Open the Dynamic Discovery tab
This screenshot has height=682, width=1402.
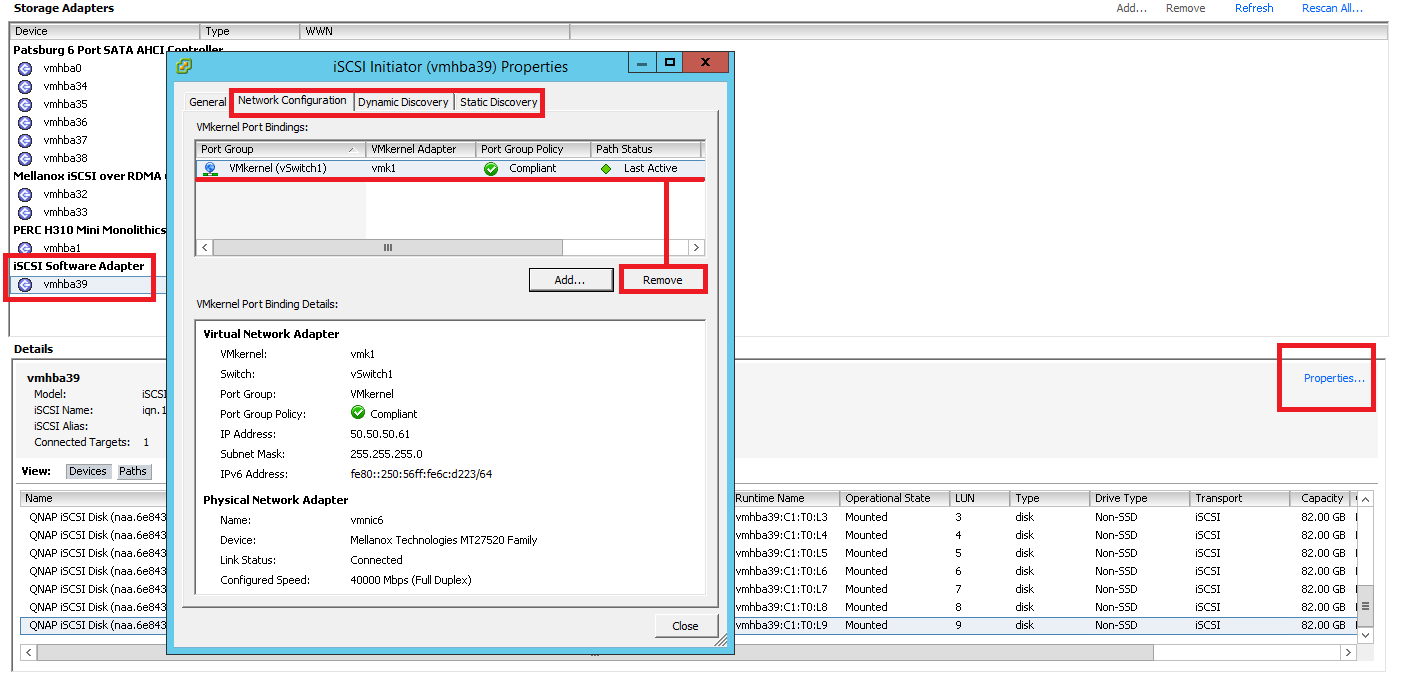tap(403, 102)
